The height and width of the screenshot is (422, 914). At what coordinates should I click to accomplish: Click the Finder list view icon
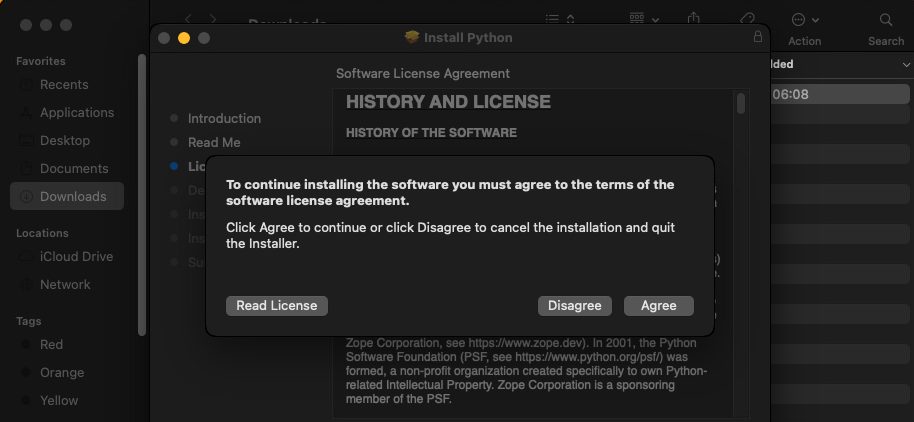(x=552, y=19)
